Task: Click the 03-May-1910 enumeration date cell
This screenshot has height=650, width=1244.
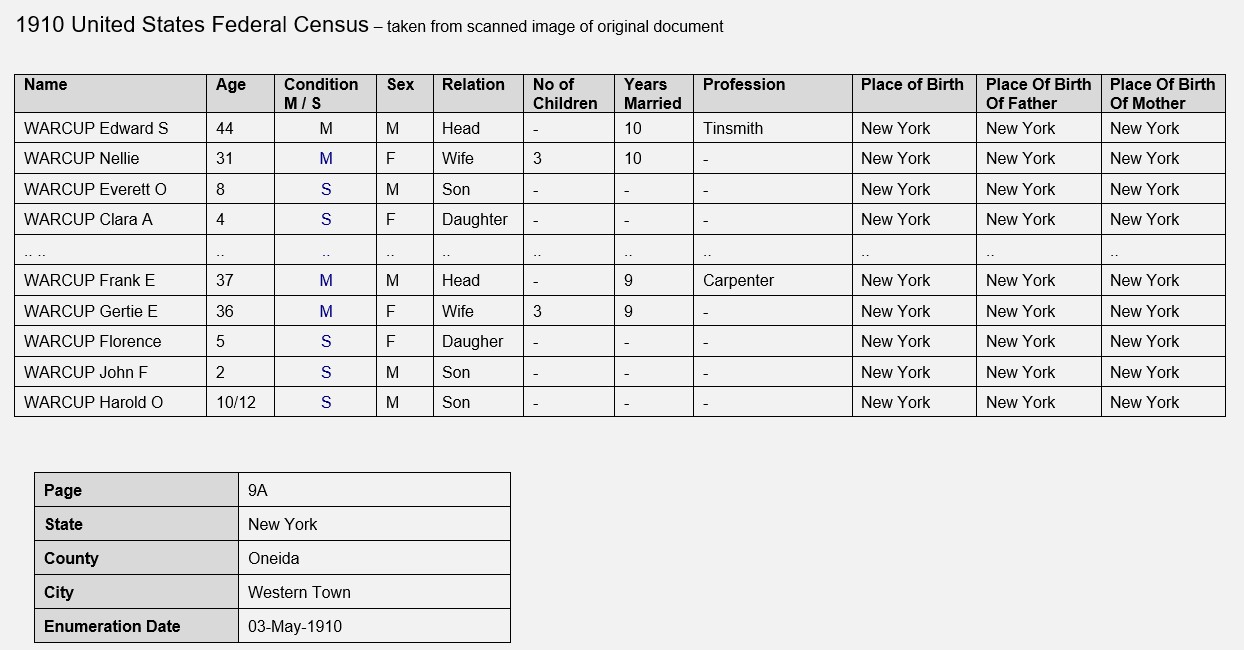Action: pos(374,626)
